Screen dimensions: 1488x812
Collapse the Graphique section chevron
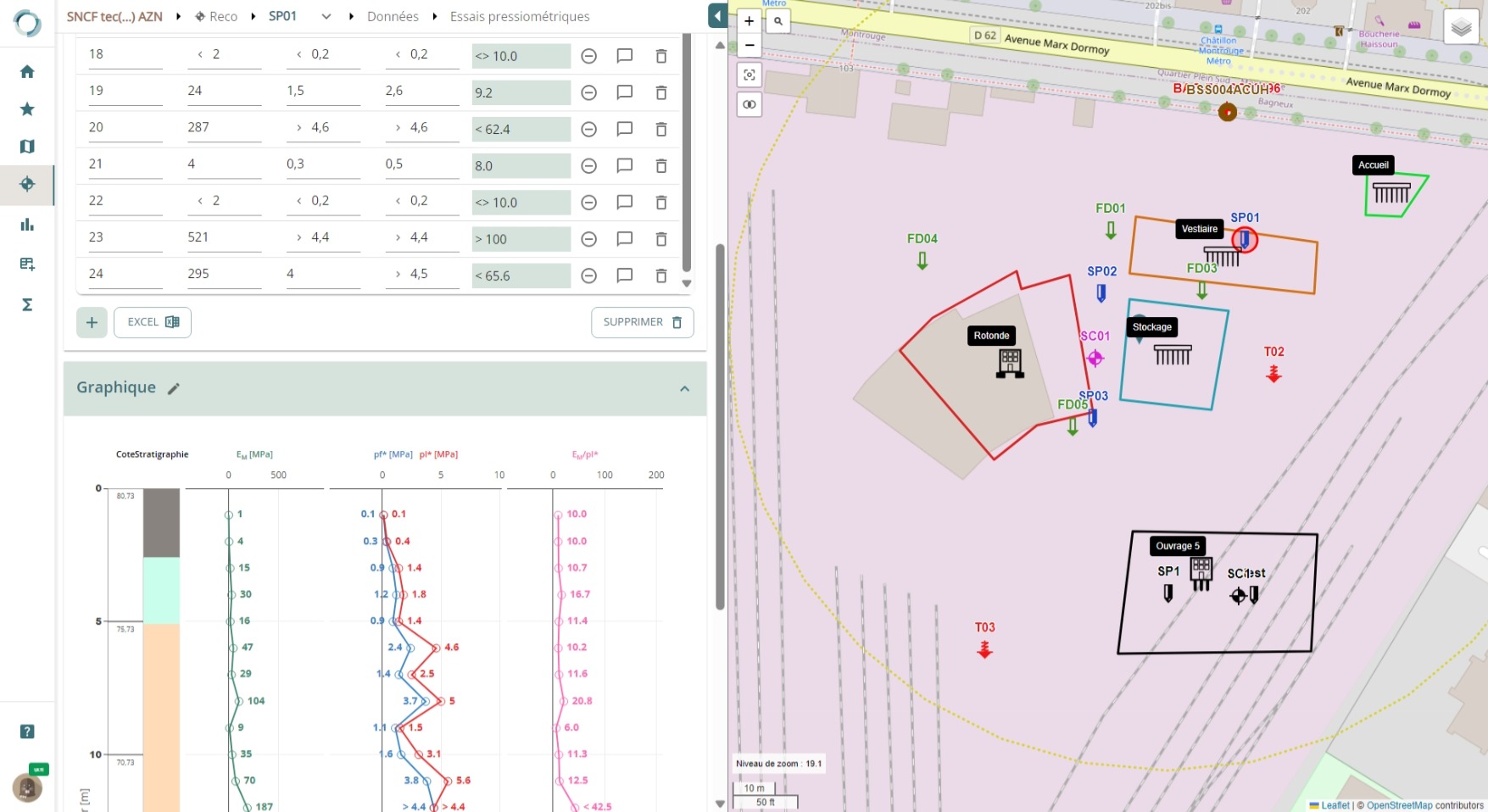685,389
